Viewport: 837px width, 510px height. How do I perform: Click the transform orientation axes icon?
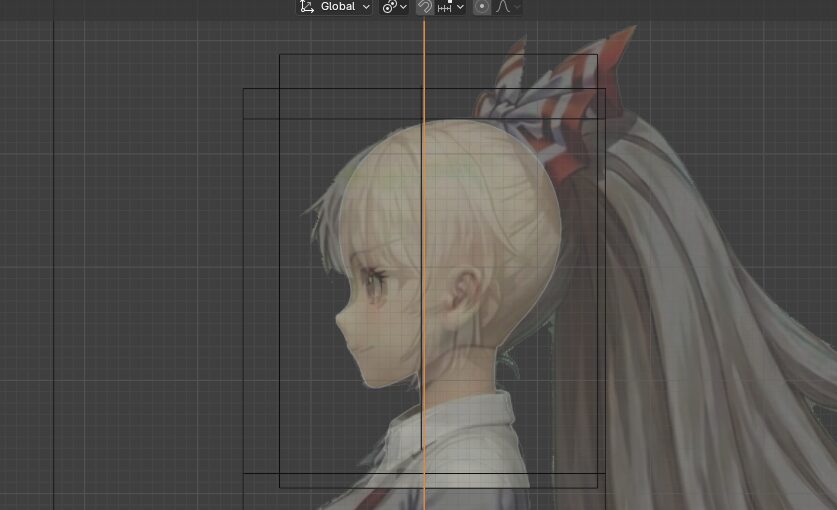(x=307, y=7)
